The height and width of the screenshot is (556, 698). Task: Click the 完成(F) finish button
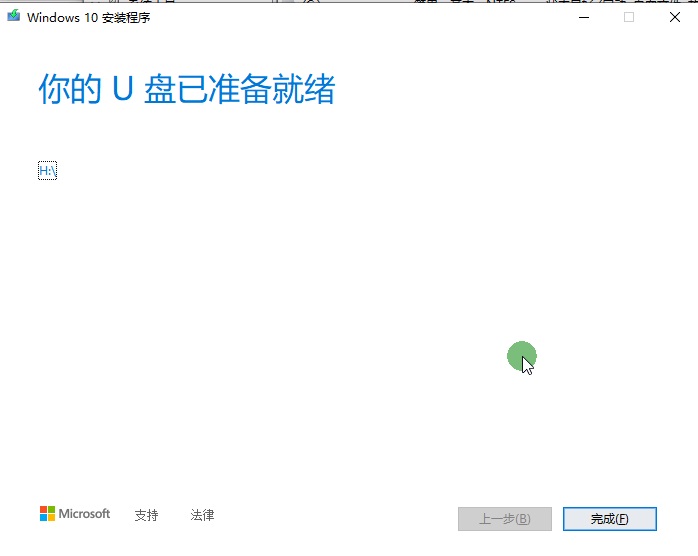coord(609,519)
